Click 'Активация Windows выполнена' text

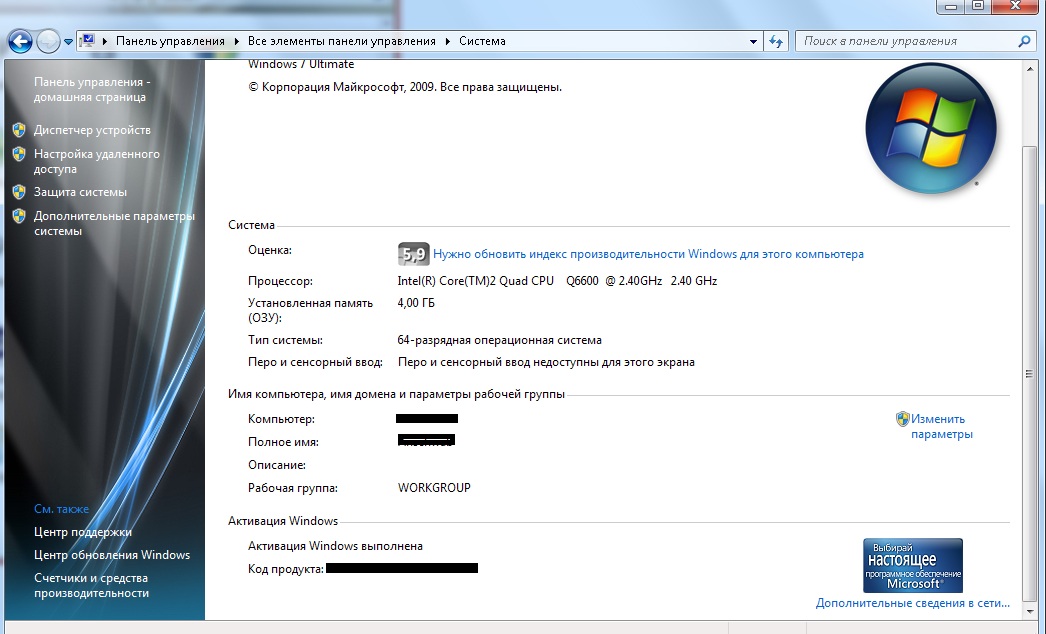click(336, 546)
